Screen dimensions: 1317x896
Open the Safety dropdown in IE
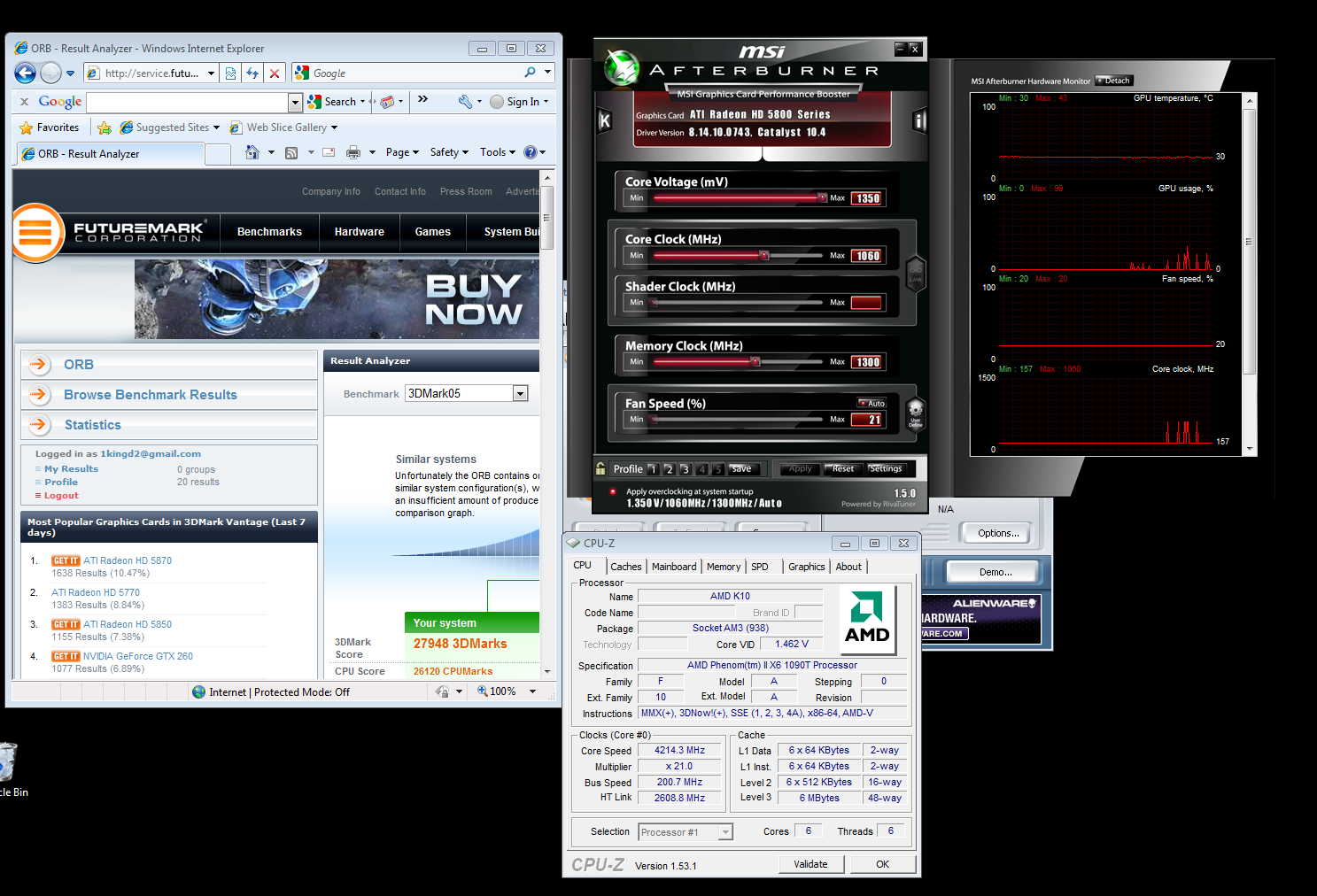pos(449,152)
